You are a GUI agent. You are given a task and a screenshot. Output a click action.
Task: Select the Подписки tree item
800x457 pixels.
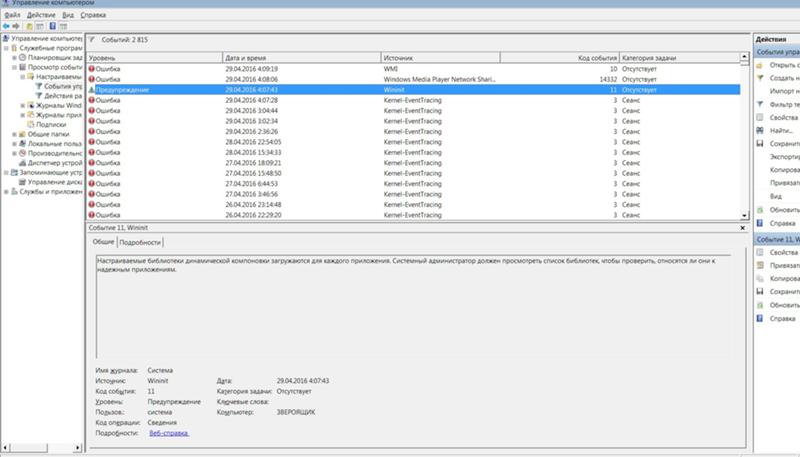51,124
